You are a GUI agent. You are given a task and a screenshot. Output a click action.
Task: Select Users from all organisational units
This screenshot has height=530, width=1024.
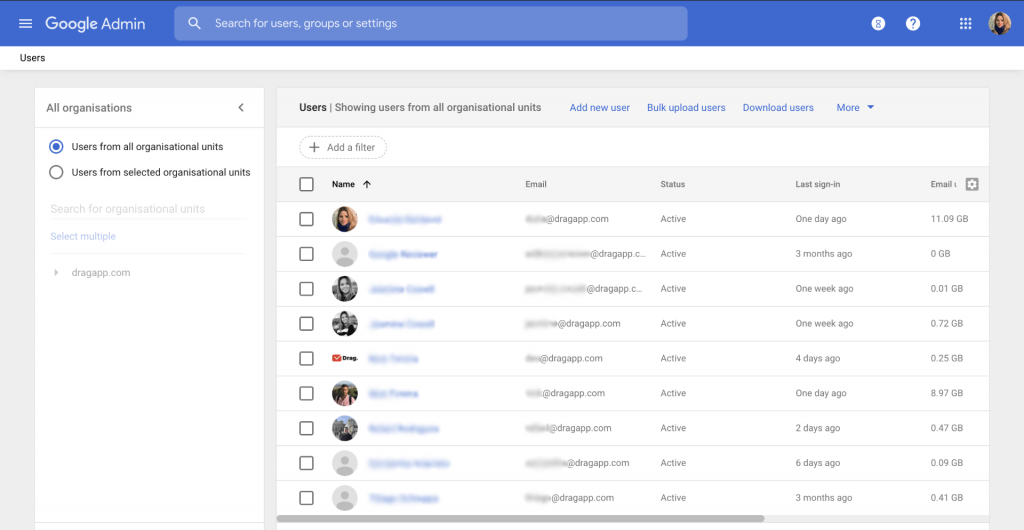pos(56,147)
